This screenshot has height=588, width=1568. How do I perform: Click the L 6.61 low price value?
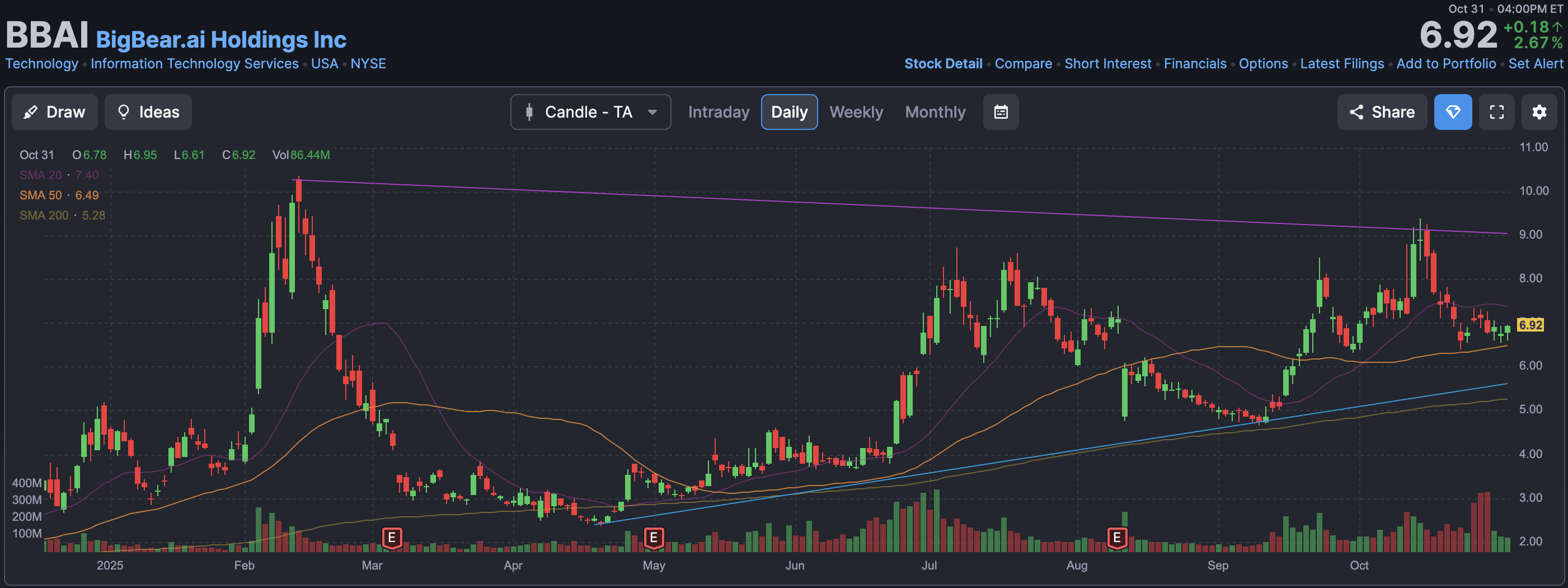click(x=189, y=155)
